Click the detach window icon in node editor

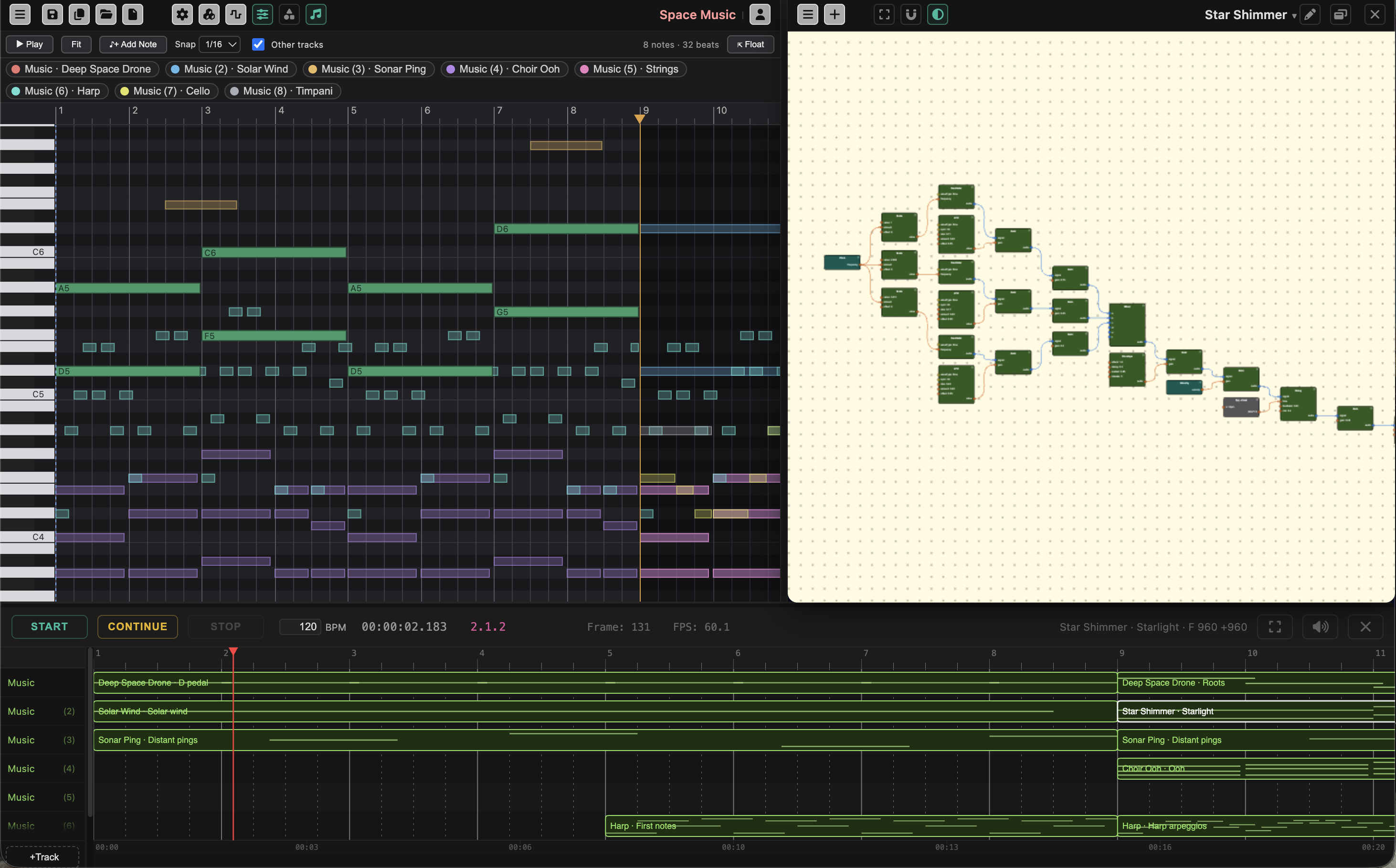[x=1340, y=14]
